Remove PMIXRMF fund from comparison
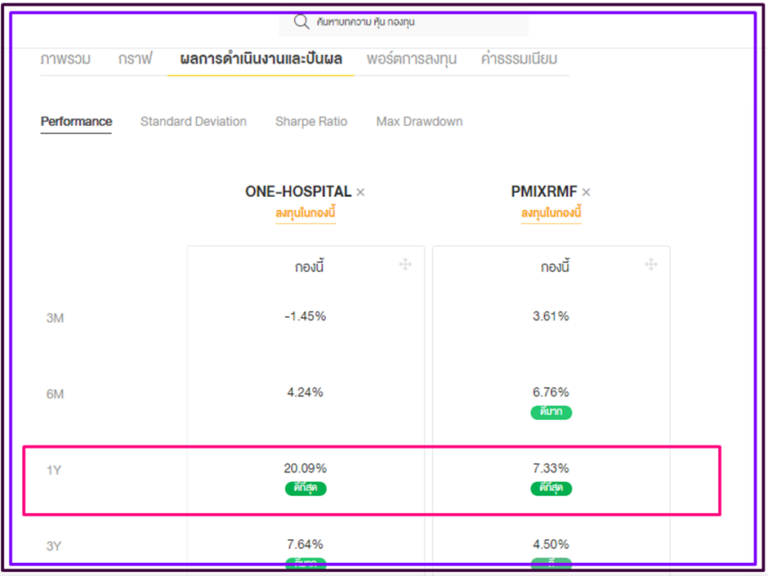 [586, 192]
